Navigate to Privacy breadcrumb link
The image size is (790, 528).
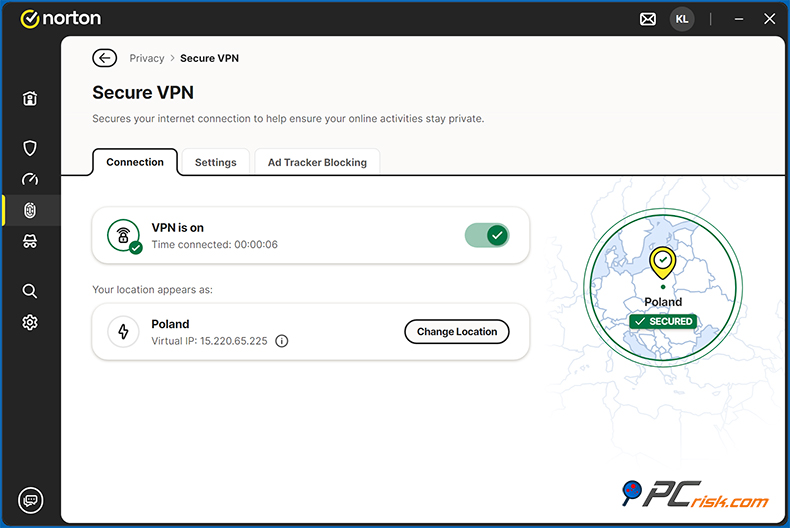147,58
